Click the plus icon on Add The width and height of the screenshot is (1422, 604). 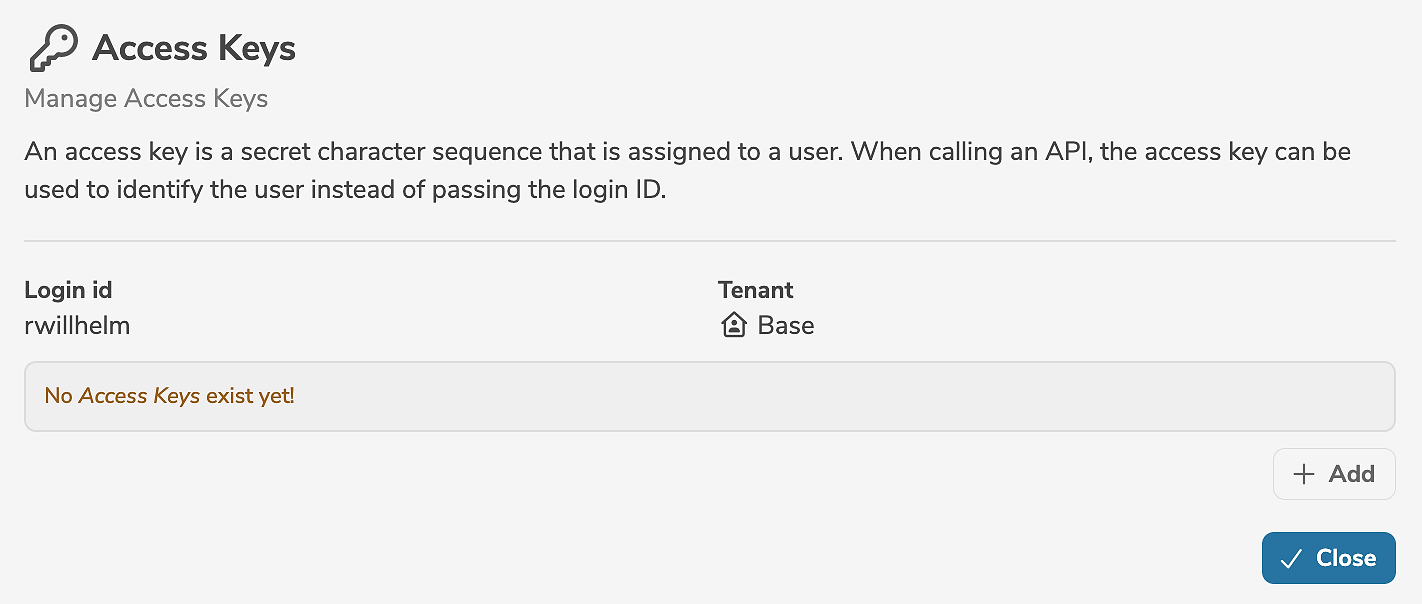point(1303,474)
